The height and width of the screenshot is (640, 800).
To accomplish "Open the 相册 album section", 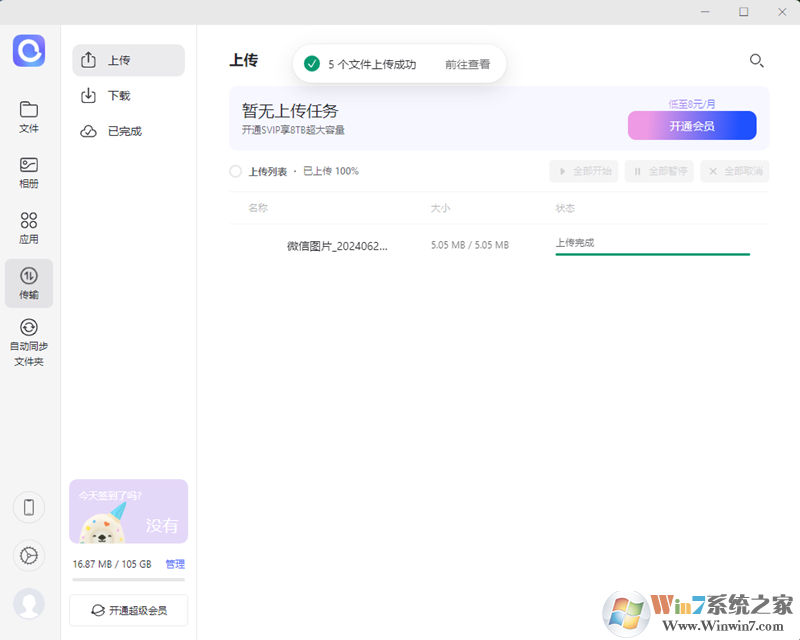I will (x=29, y=173).
